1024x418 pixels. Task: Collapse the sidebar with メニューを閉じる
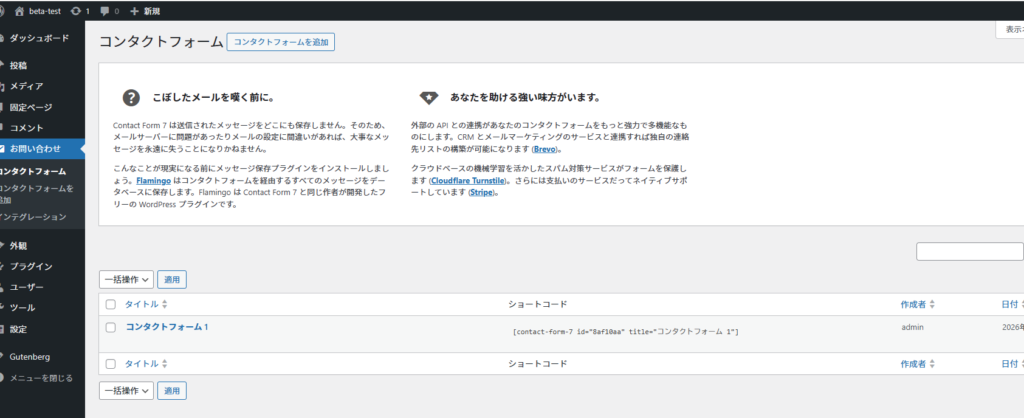point(41,378)
